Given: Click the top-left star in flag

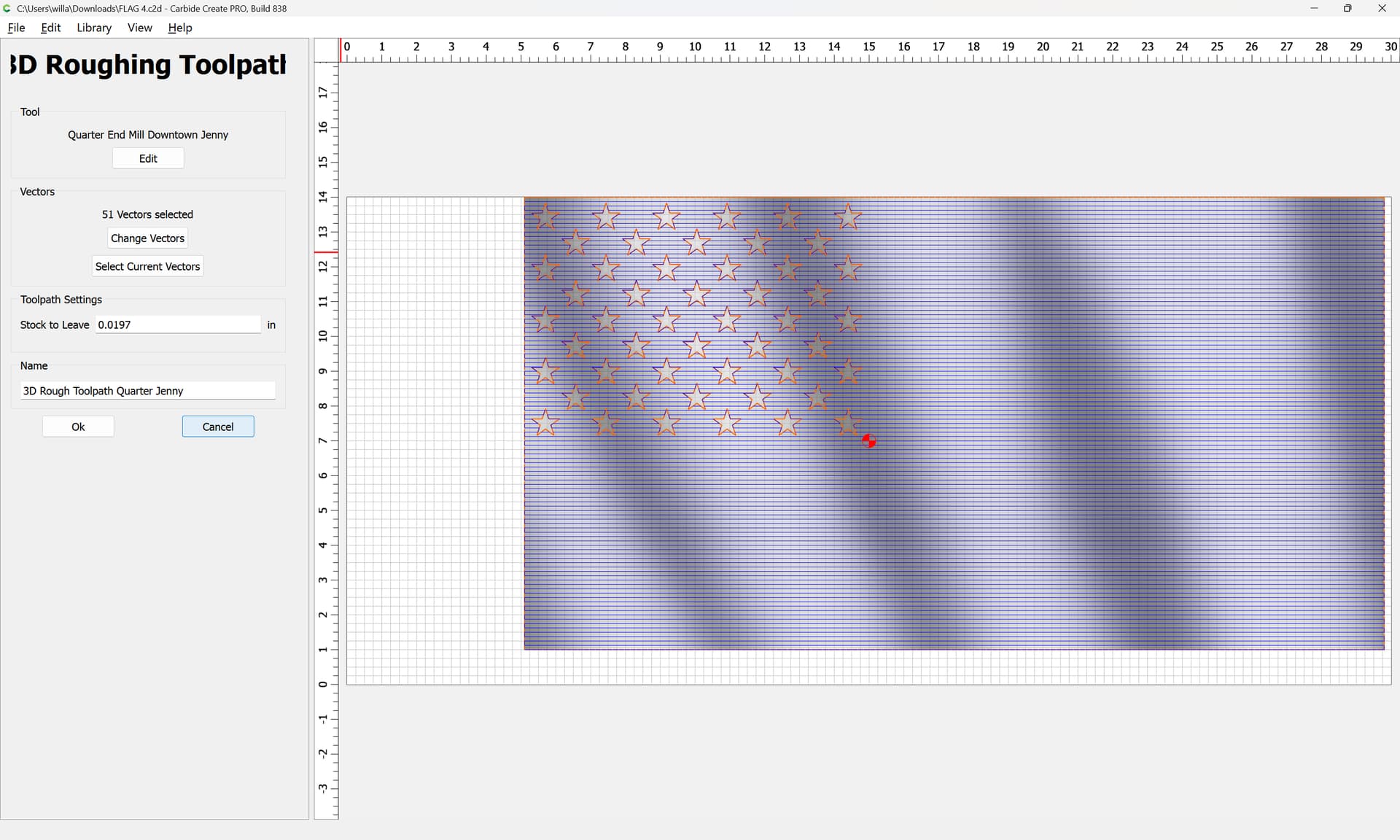Looking at the screenshot, I should tap(545, 217).
